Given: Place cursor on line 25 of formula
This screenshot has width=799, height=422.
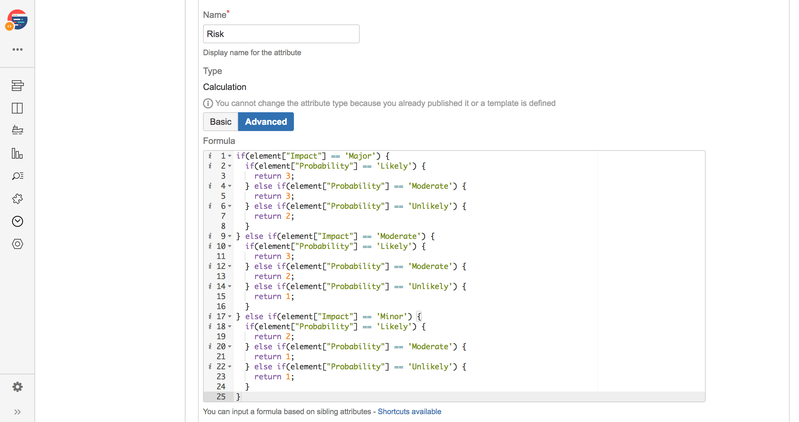Looking at the screenshot, I should click(x=400, y=397).
